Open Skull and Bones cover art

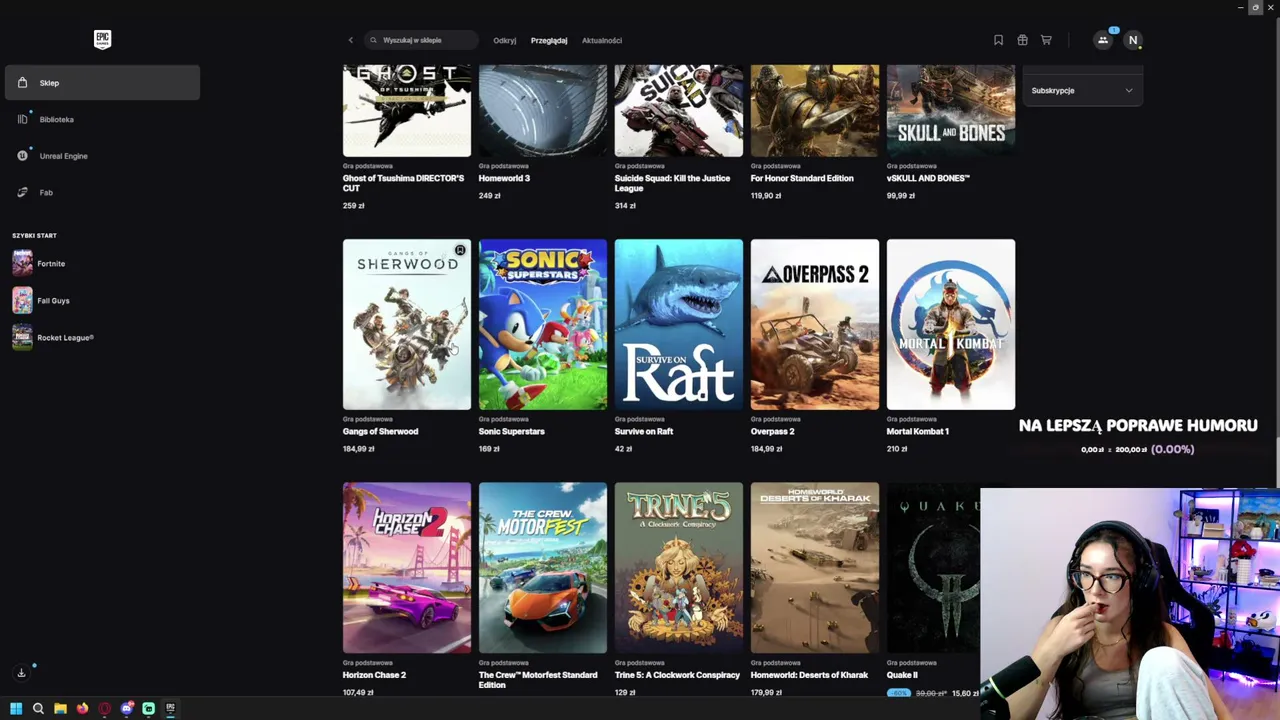951,111
